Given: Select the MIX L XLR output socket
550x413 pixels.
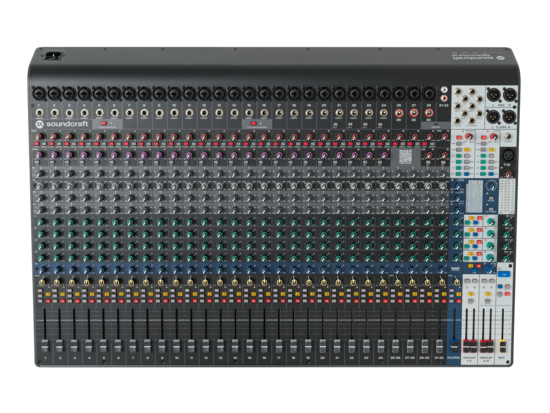Looking at the screenshot, I should 494,94.
